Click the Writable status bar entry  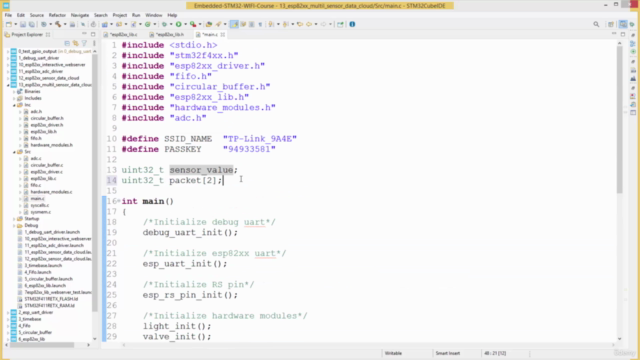pyautogui.click(x=393, y=353)
